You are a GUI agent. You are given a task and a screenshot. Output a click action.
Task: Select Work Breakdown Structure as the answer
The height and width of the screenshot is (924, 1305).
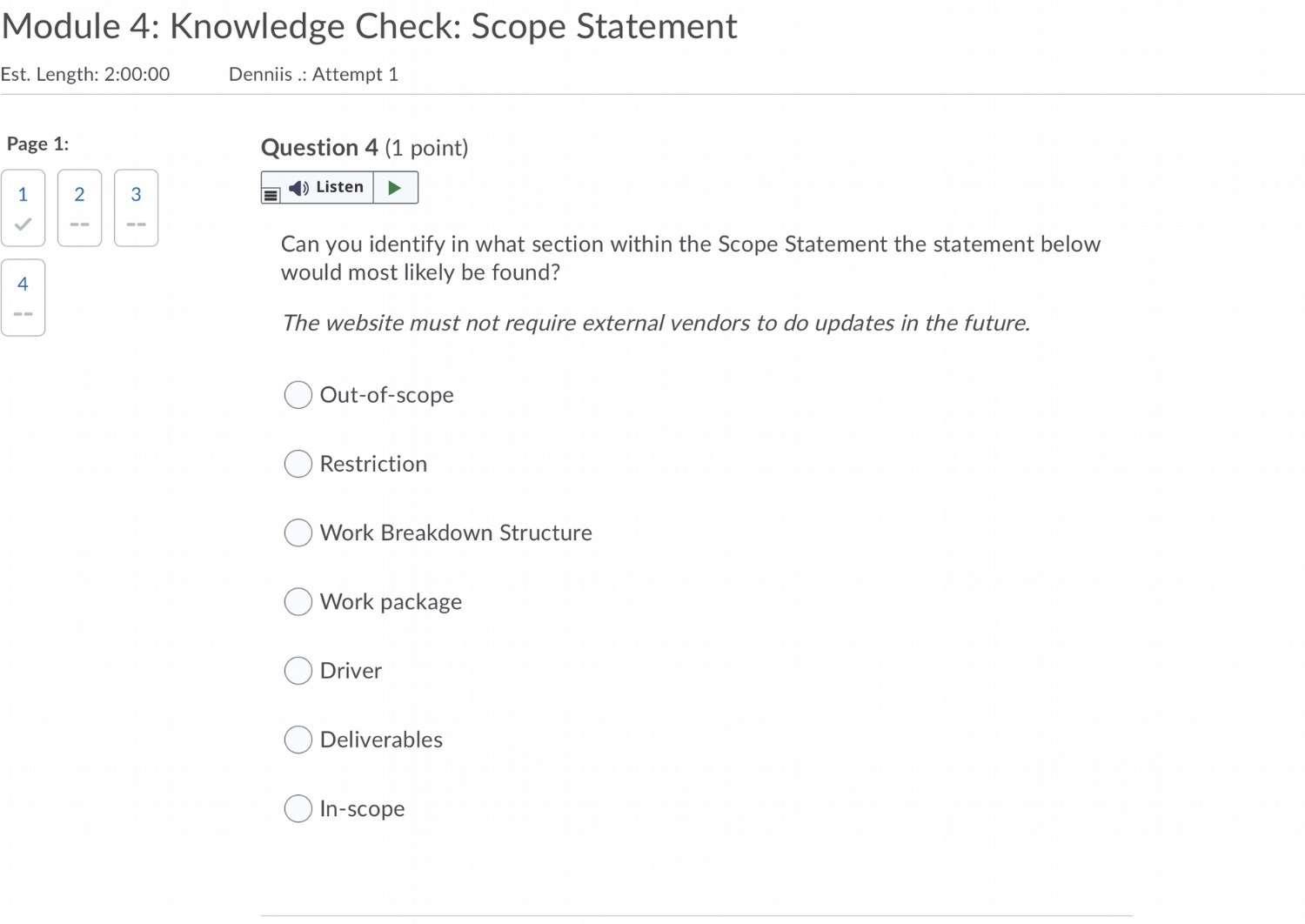tap(298, 532)
